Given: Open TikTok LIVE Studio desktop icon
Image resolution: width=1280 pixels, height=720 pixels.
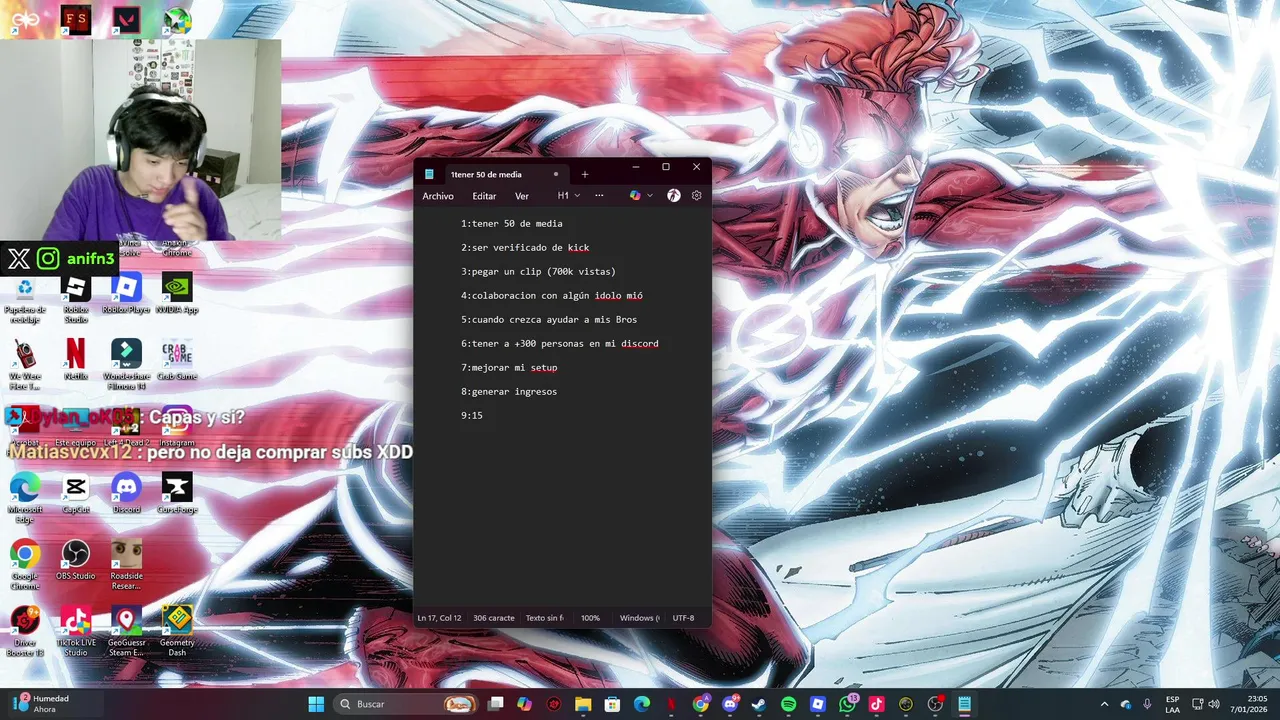Looking at the screenshot, I should 76,632.
